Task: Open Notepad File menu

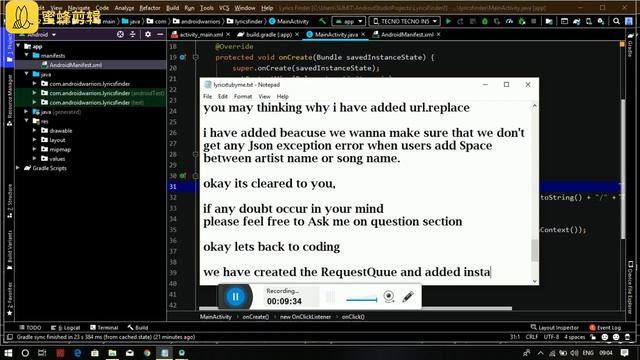Action: 207,96
